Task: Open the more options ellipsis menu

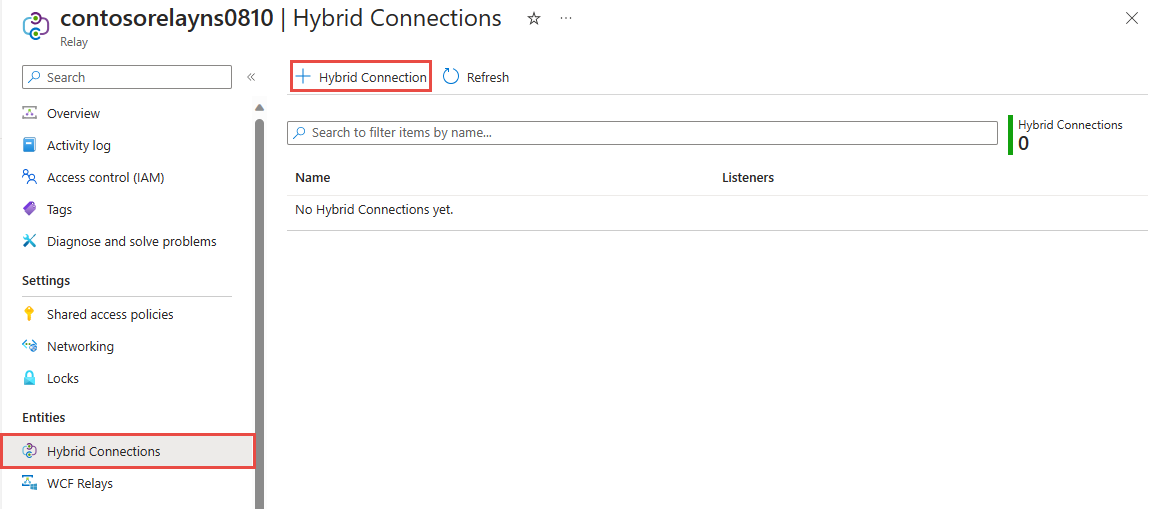Action: point(566,18)
